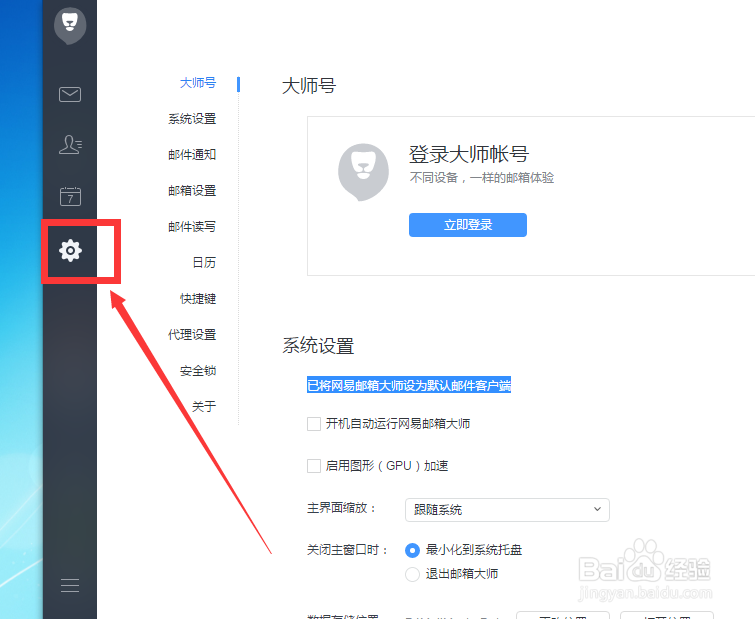Viewport: 755px width, 619px height.
Task: Click the lion avatar in the sidebar
Action: (70, 26)
